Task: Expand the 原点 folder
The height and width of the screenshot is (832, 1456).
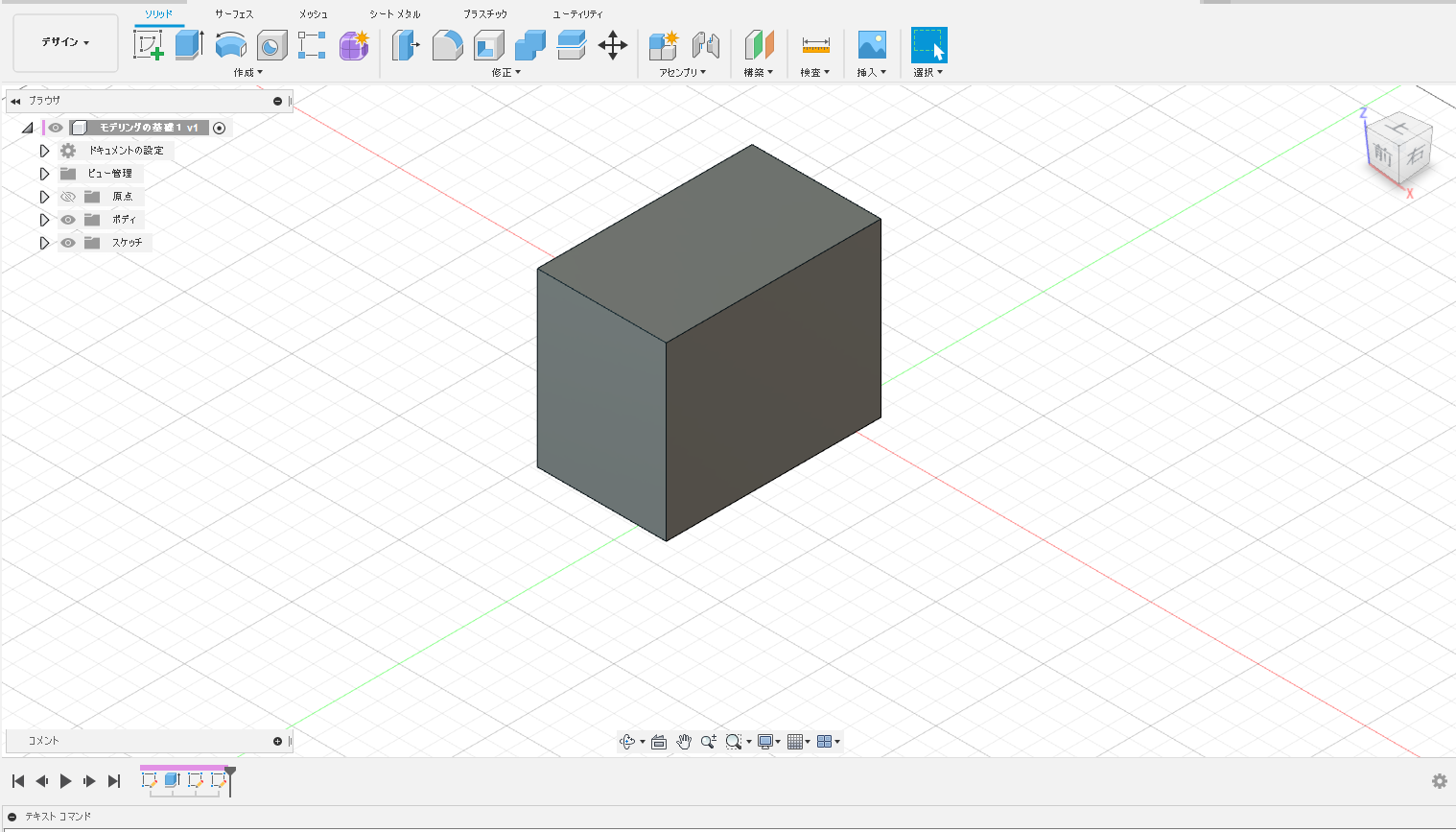Action: pos(44,197)
